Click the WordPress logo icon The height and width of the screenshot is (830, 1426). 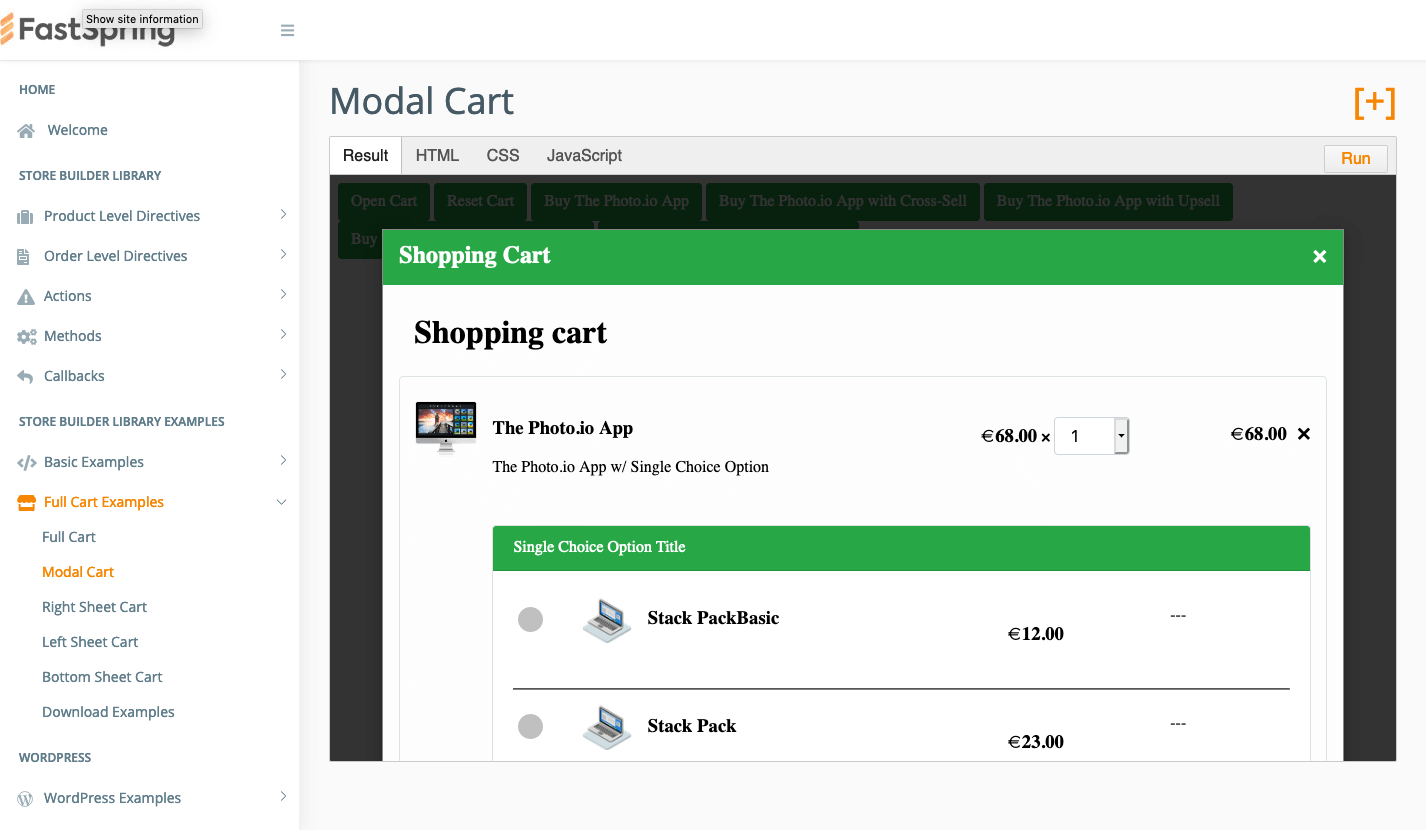(x=26, y=799)
